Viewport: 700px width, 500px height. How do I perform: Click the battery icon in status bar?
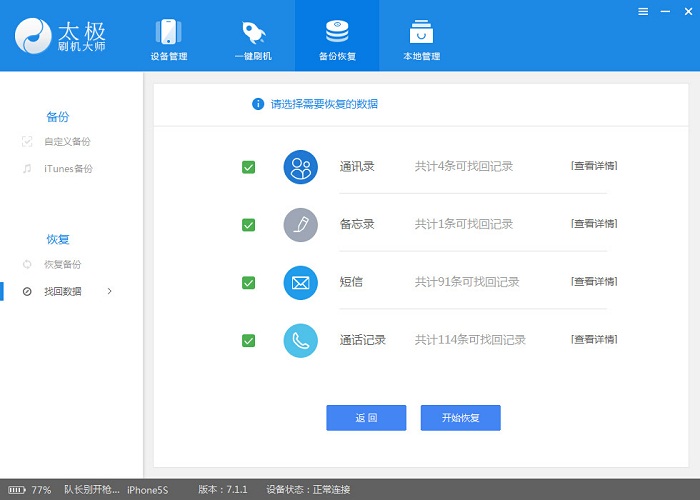tap(17, 490)
